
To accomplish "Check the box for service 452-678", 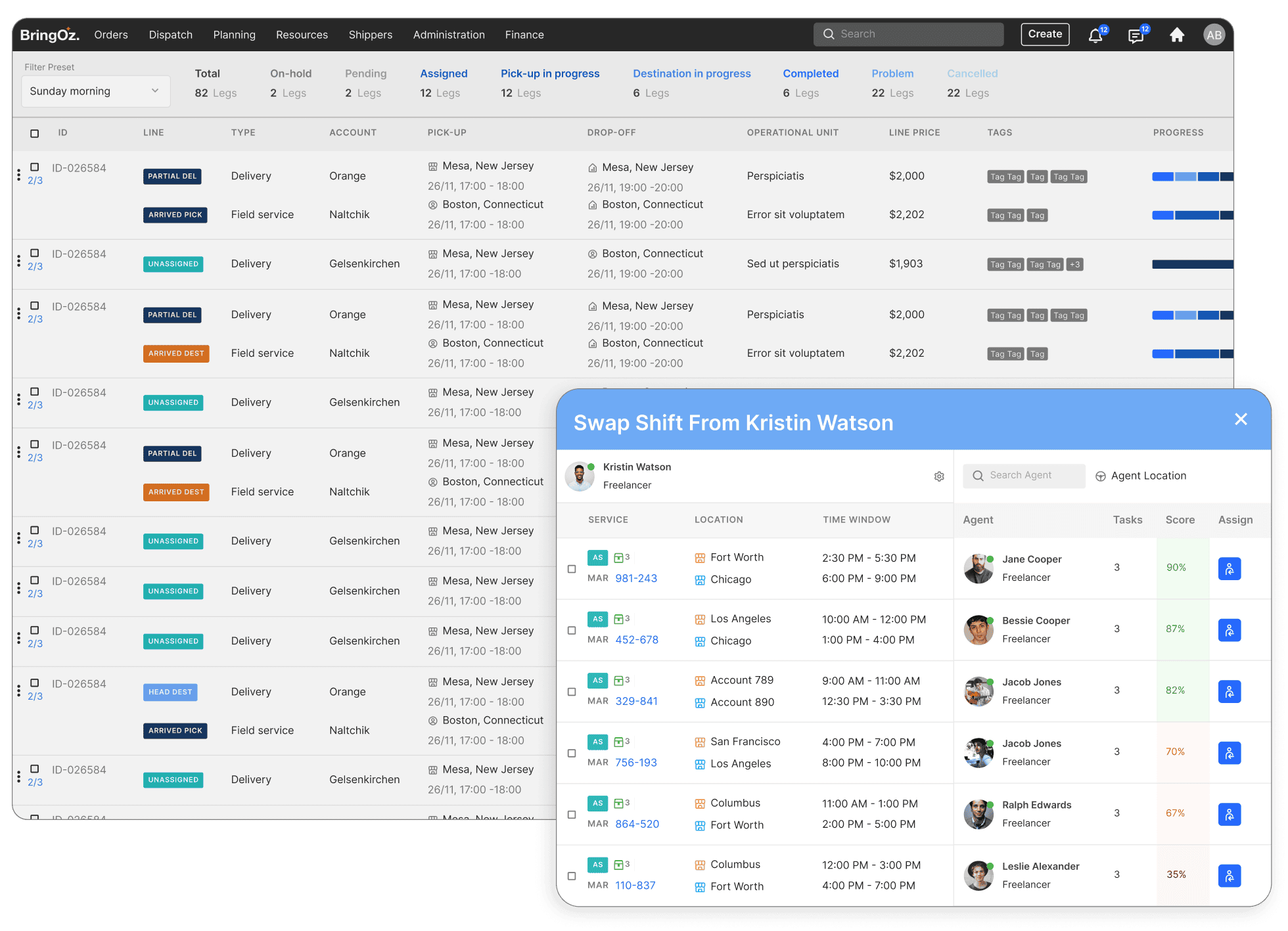I will point(572,630).
